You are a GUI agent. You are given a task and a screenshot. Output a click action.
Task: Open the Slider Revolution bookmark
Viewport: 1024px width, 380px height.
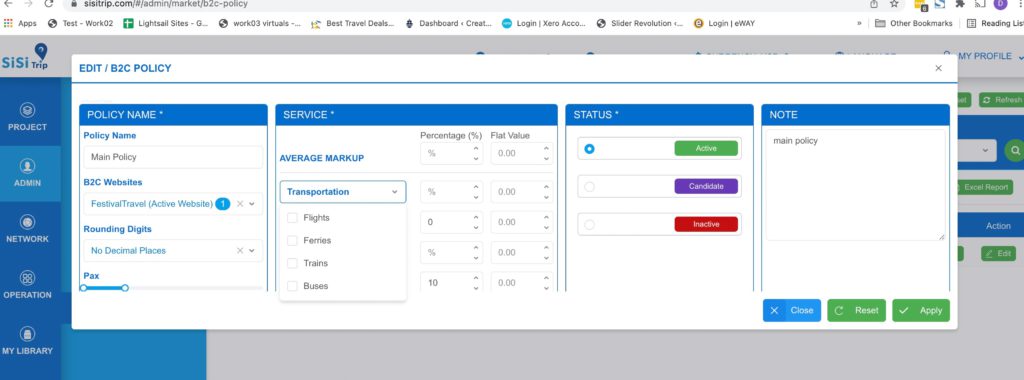[640, 24]
